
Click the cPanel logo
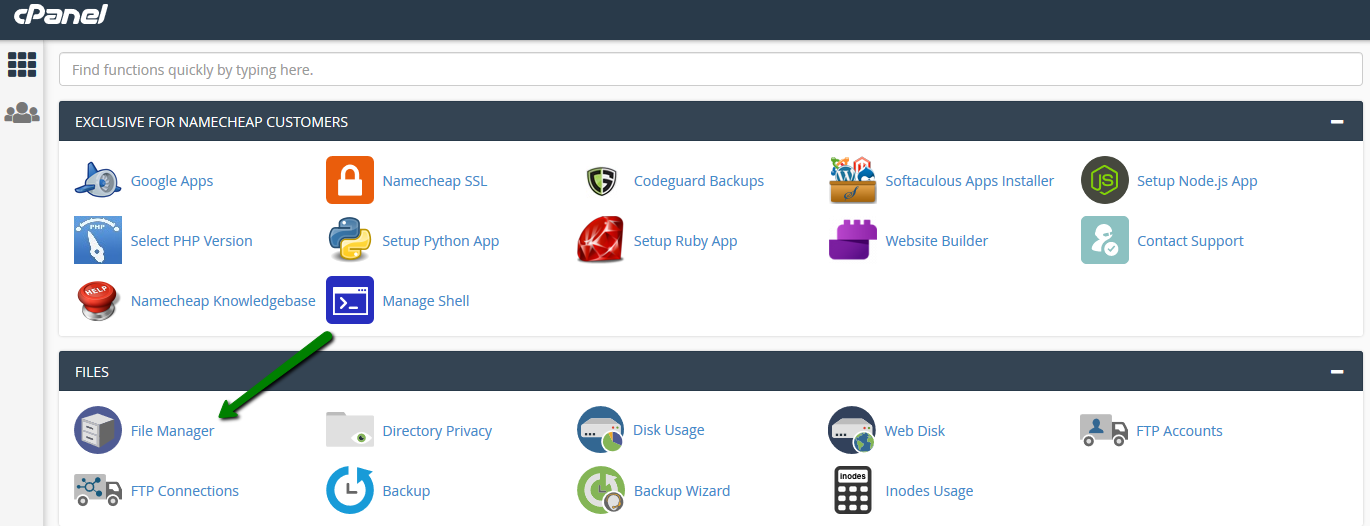click(x=61, y=15)
